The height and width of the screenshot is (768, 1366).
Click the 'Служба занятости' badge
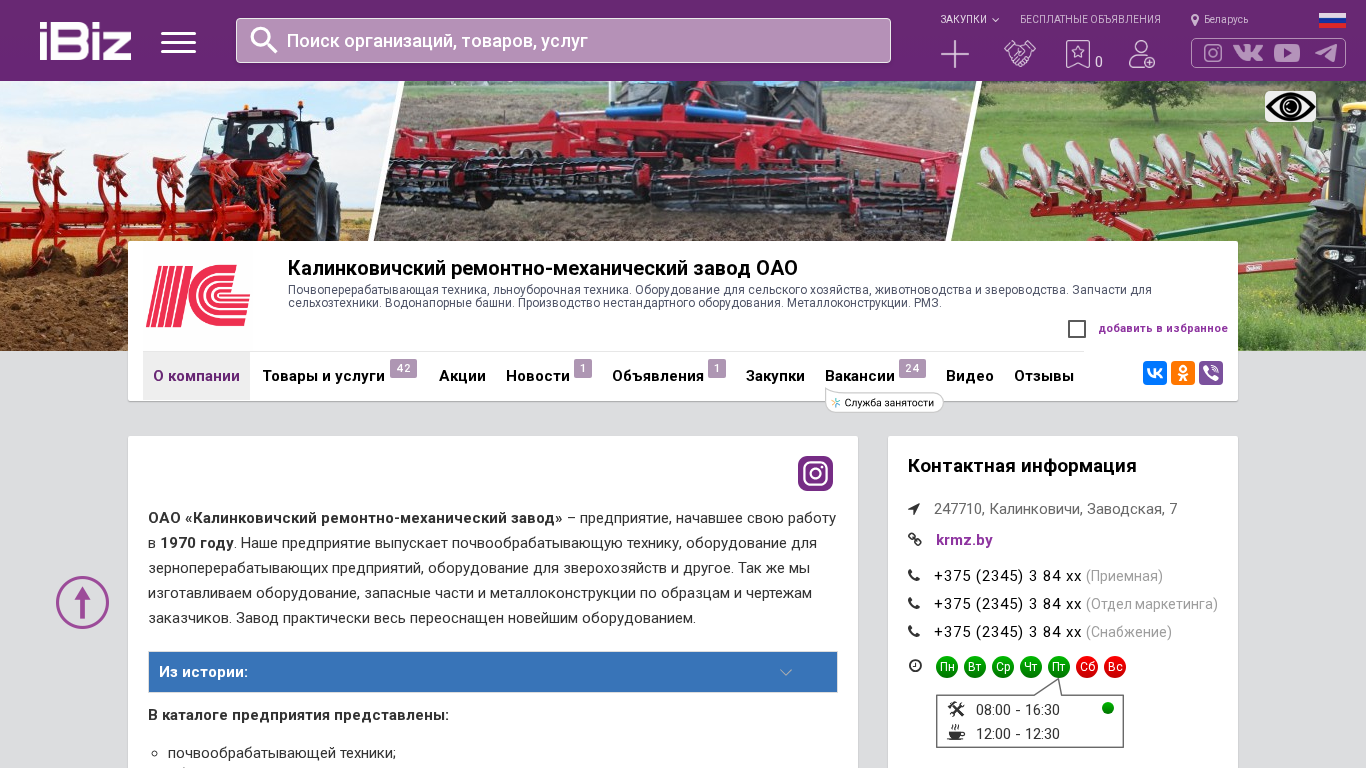point(884,403)
